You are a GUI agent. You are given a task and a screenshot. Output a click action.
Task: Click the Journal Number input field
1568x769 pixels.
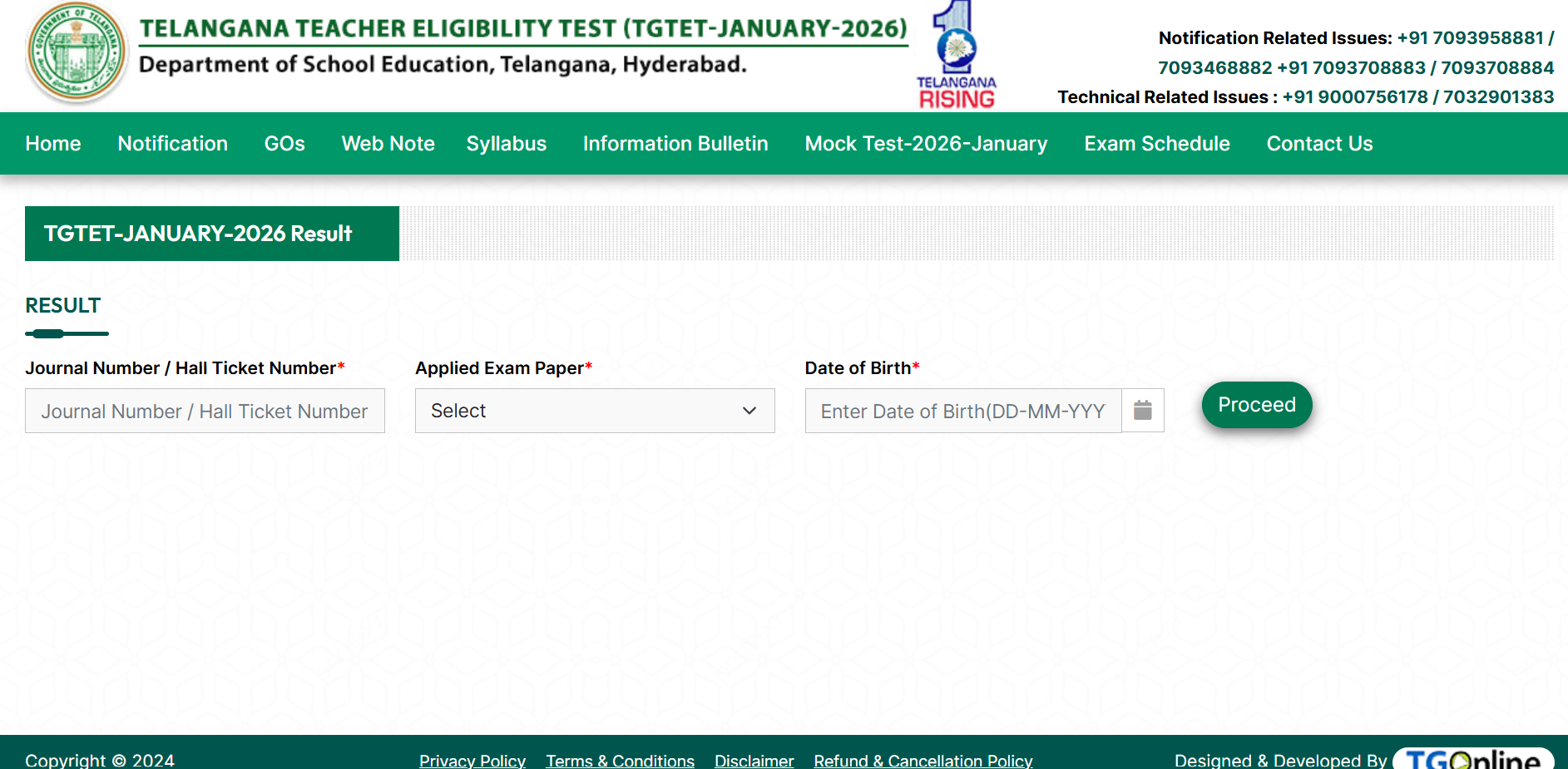click(205, 410)
